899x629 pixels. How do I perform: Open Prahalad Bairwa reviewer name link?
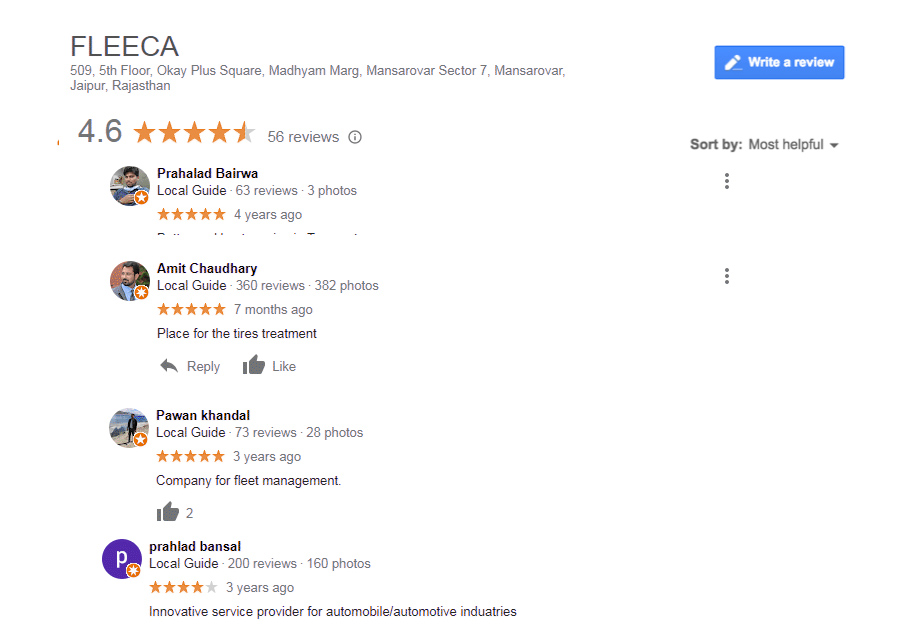pyautogui.click(x=208, y=173)
